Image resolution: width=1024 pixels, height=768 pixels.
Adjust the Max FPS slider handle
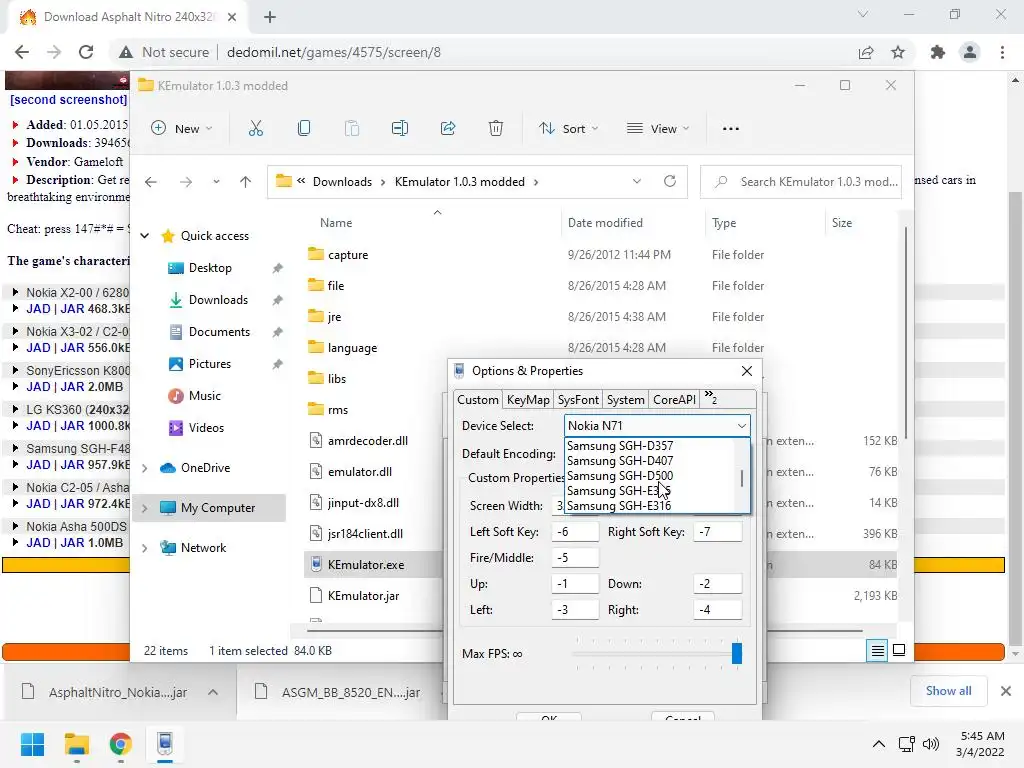(737, 653)
